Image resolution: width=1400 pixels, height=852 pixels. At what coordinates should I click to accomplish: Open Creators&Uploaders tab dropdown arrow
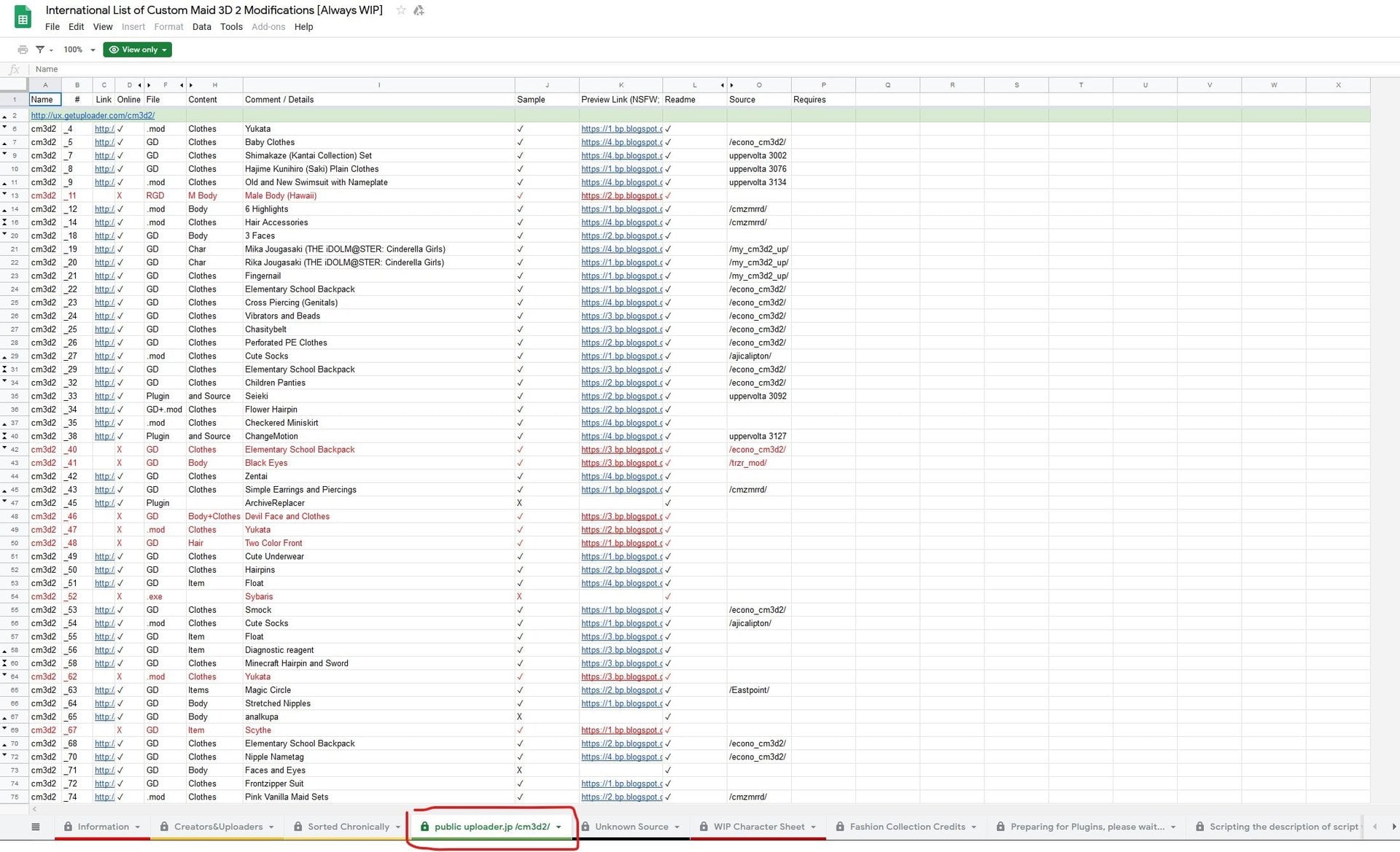pos(271,827)
